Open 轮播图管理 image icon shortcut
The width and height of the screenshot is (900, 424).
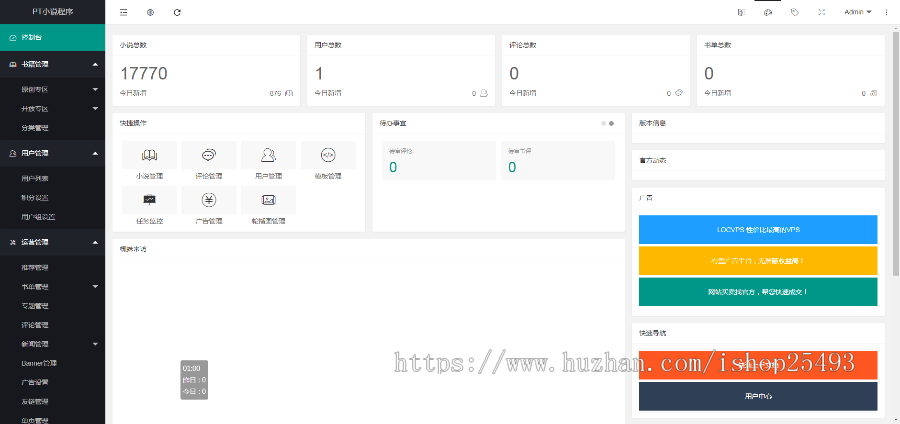pyautogui.click(x=269, y=200)
